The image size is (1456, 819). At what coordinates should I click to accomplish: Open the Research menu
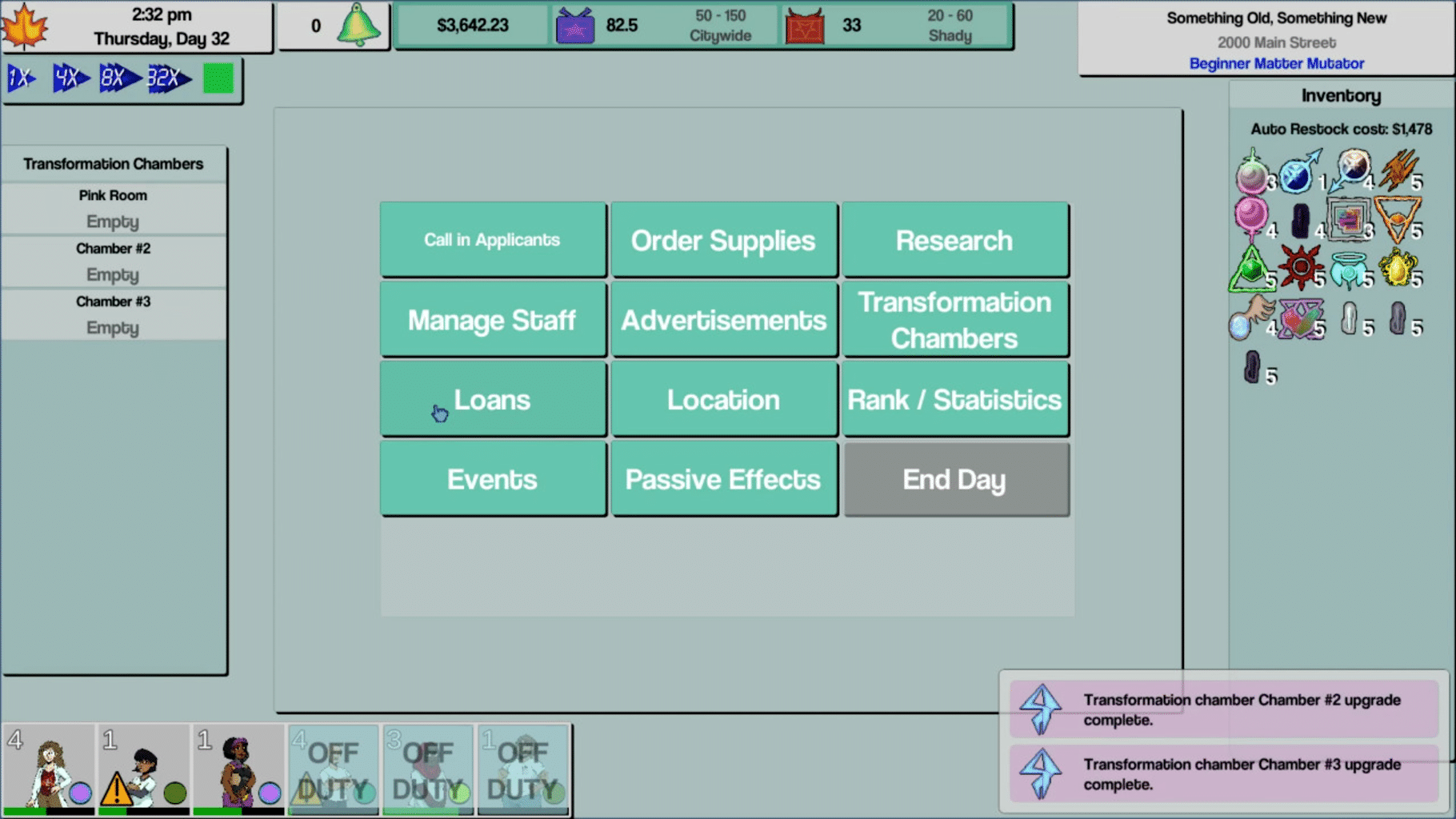(x=955, y=239)
